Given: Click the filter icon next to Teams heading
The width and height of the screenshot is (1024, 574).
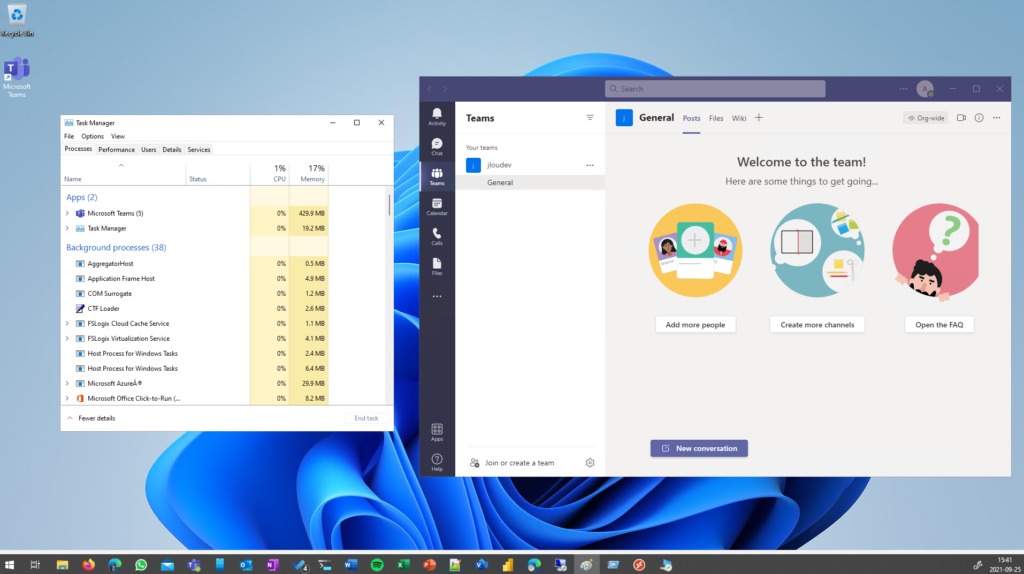Looking at the screenshot, I should [x=590, y=118].
